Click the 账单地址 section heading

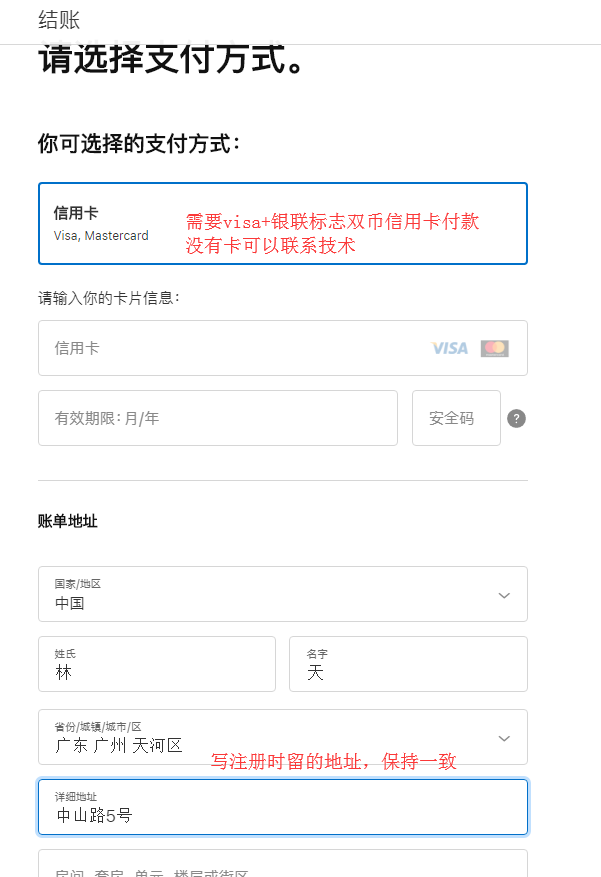click(68, 521)
